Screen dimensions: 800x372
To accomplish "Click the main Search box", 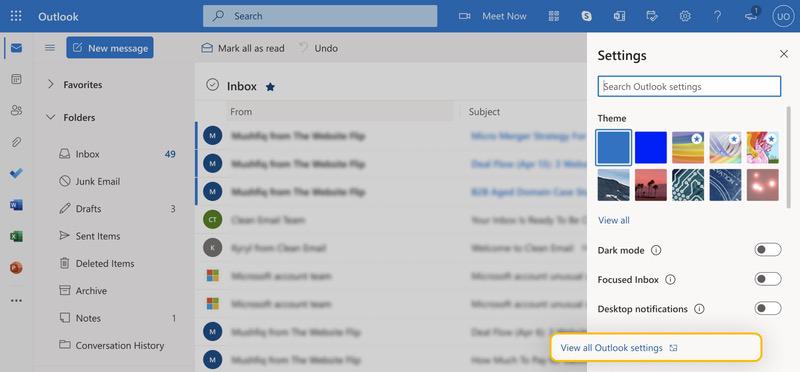I will point(320,16).
